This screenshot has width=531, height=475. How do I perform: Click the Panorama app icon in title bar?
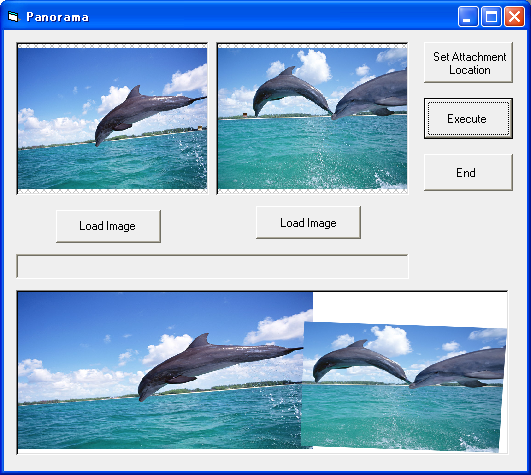[14, 16]
